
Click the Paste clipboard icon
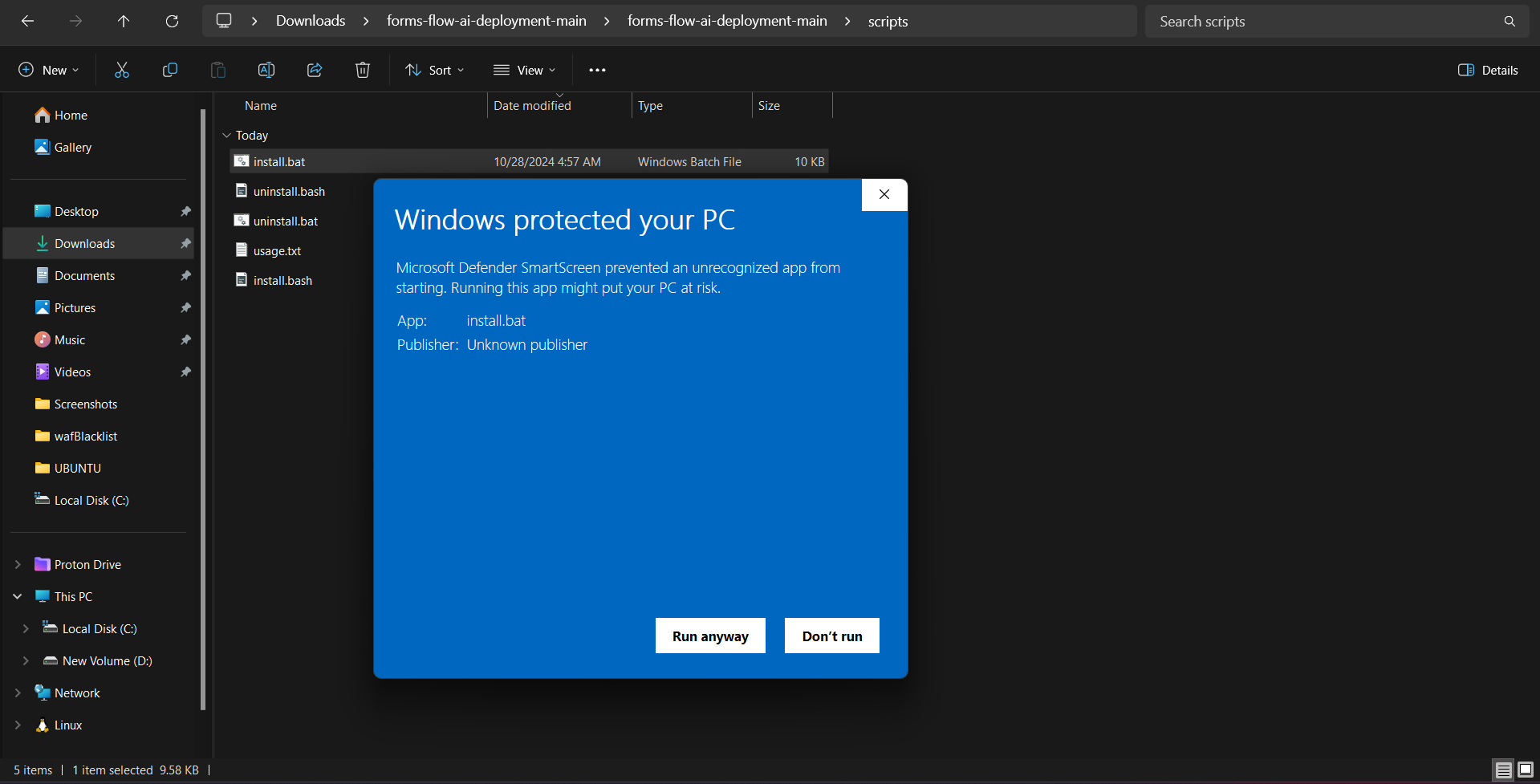coord(218,70)
